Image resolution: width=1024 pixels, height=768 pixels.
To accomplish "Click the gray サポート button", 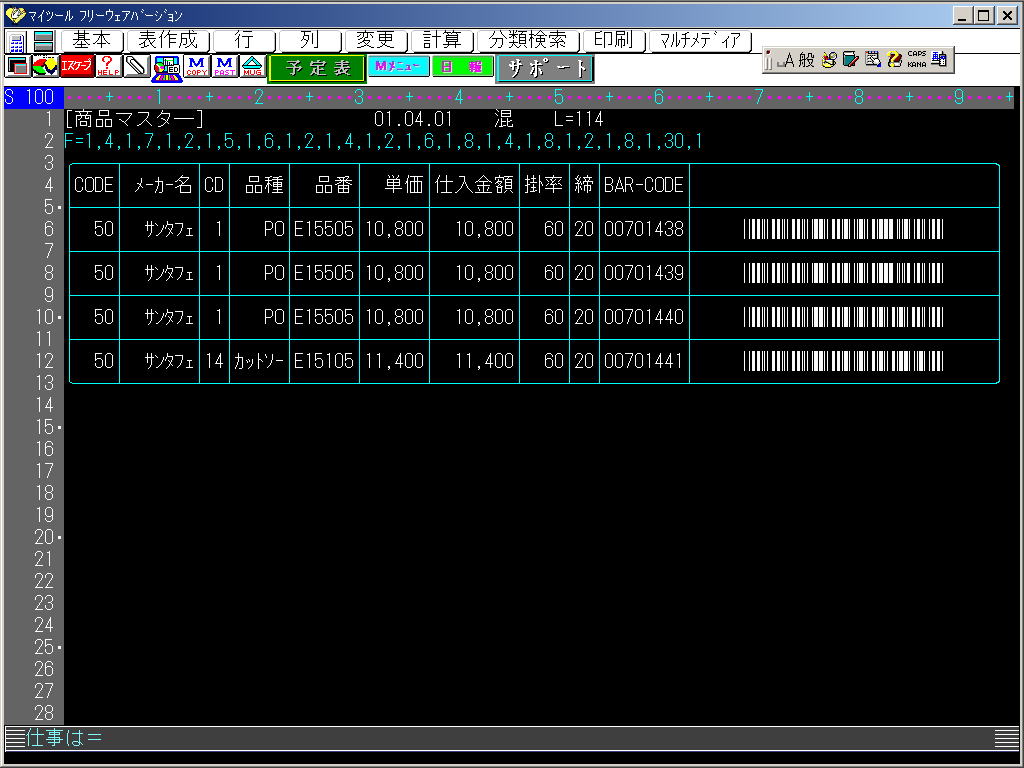I will tap(545, 69).
